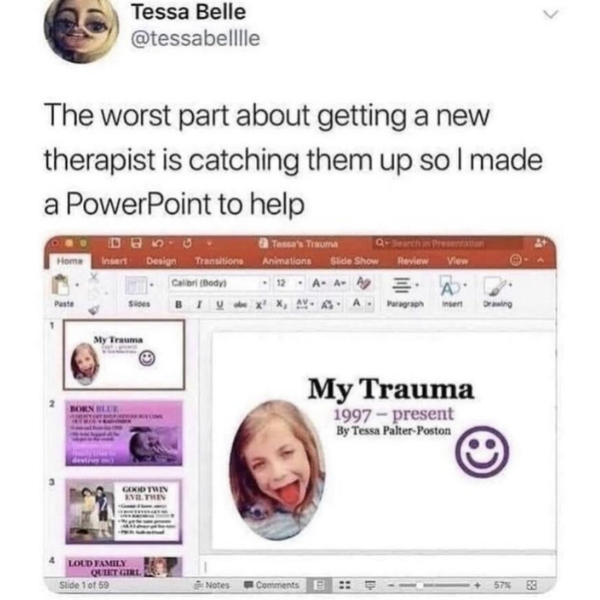Image resolution: width=600 pixels, height=600 pixels.
Task: Click the Paste clipboard icon
Action: (61, 285)
